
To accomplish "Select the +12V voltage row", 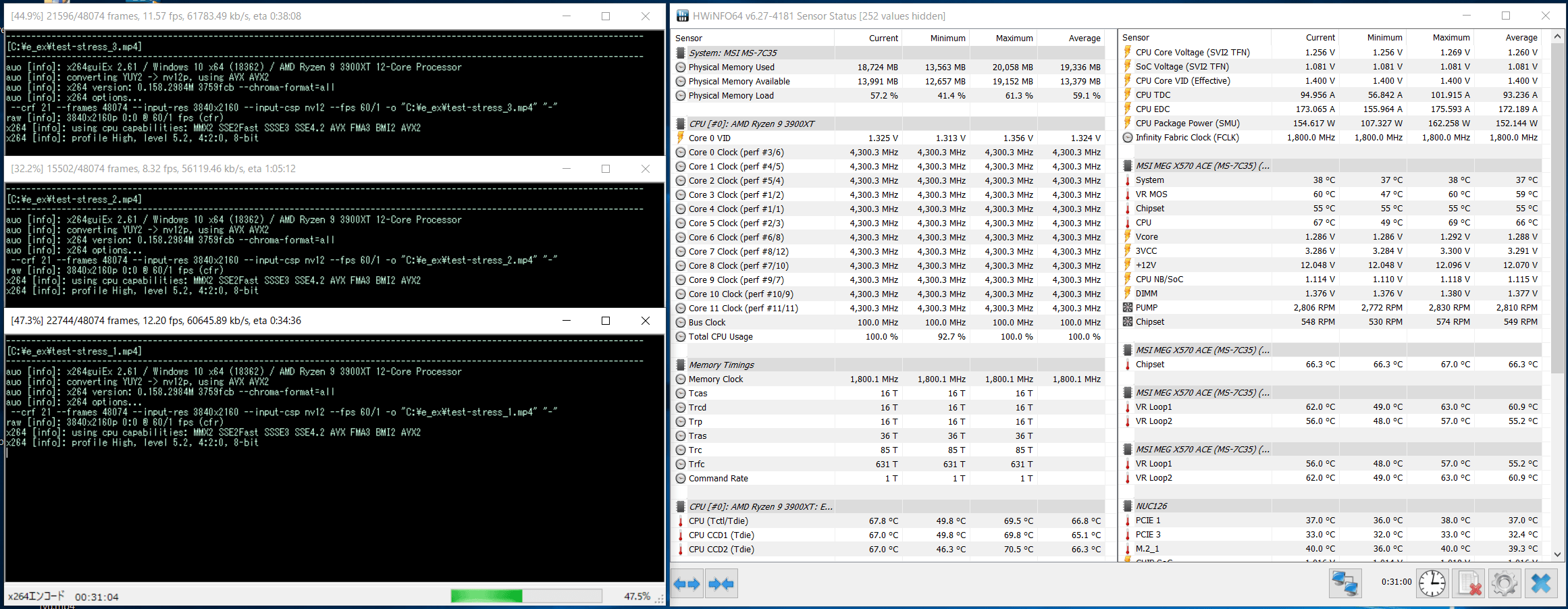I will [x=1332, y=265].
